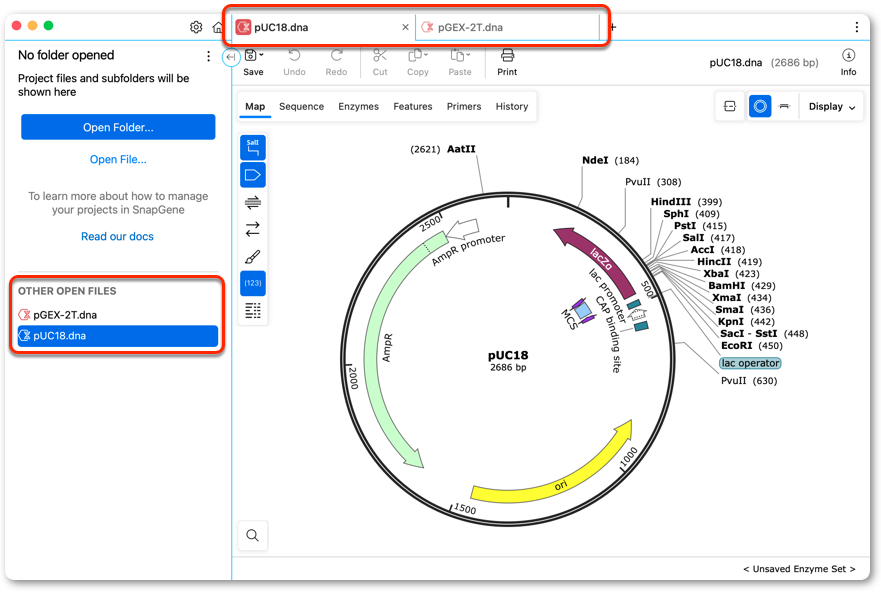Toggle the (123) numbering button
The image size is (881, 597).
(x=252, y=283)
